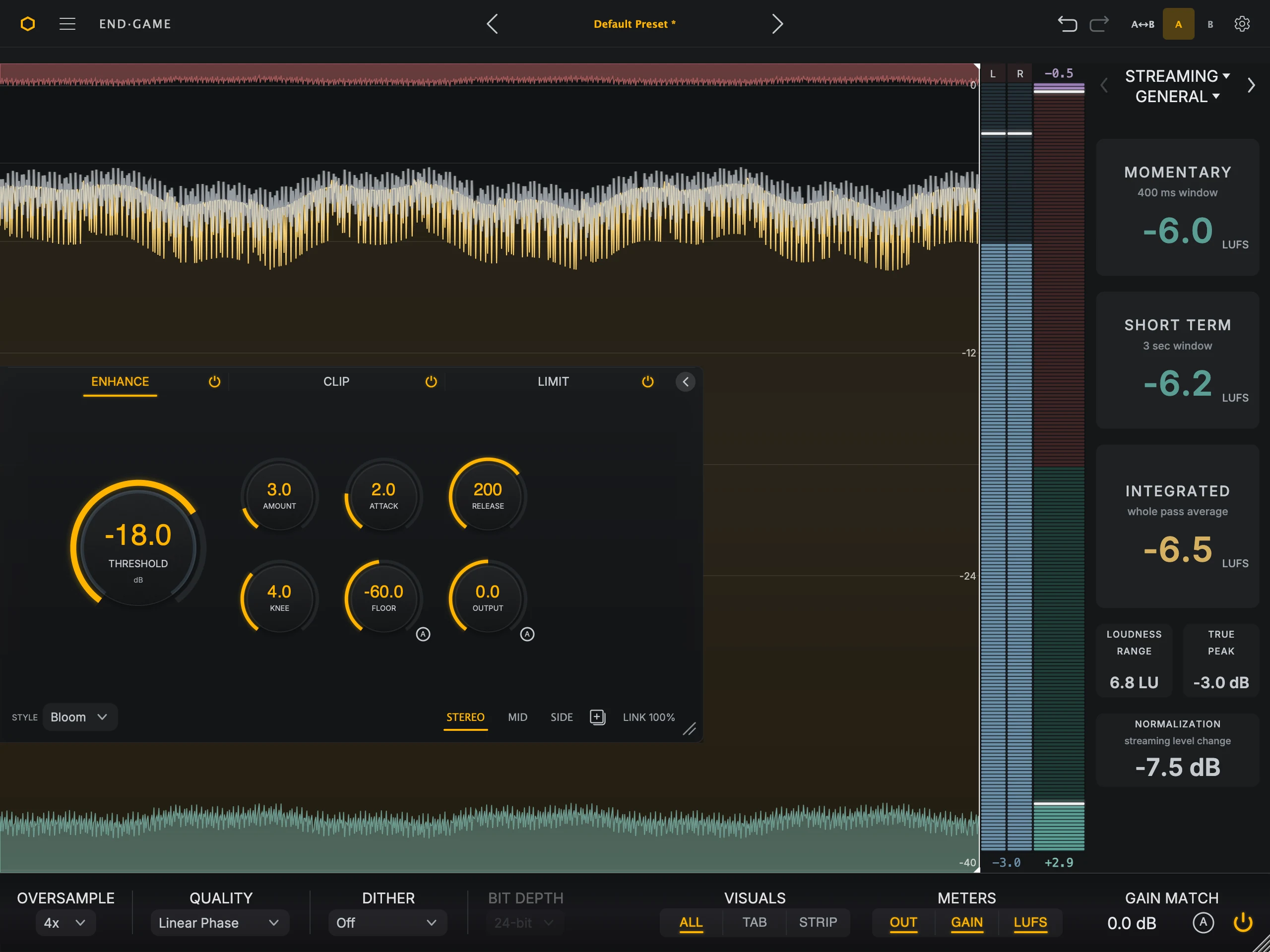This screenshot has width=1270, height=952.
Task: Open GENERAL sub-target dropdown
Action: click(1178, 96)
